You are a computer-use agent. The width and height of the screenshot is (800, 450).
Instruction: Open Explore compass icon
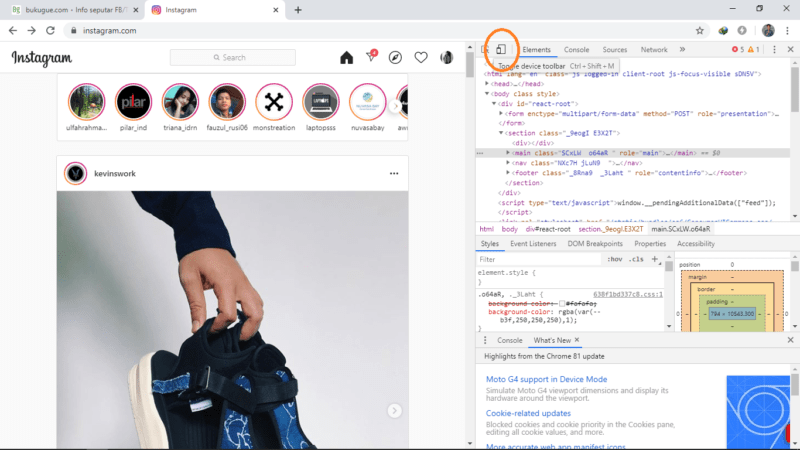point(395,58)
